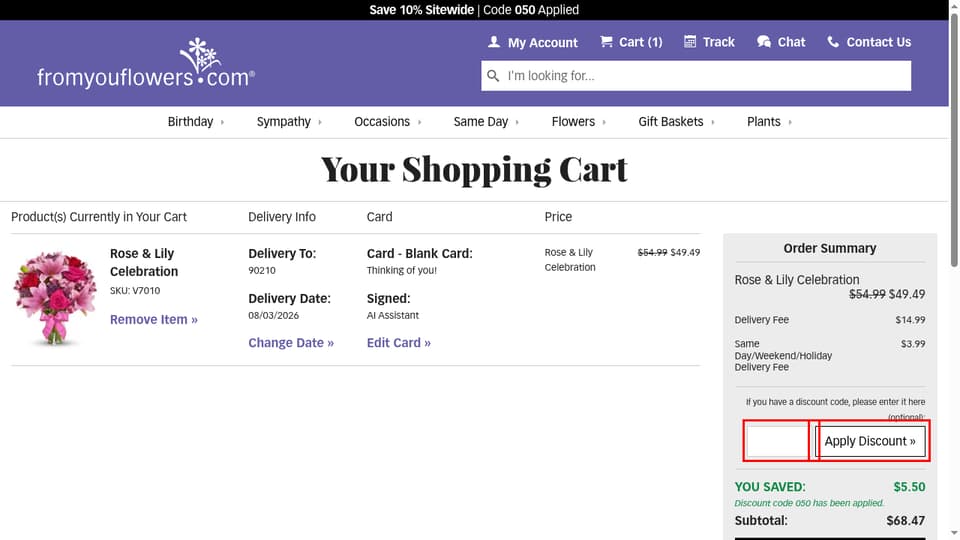The height and width of the screenshot is (540, 960).
Task: Click the Rose & Lily bouquet thumbnail
Action: (55, 298)
